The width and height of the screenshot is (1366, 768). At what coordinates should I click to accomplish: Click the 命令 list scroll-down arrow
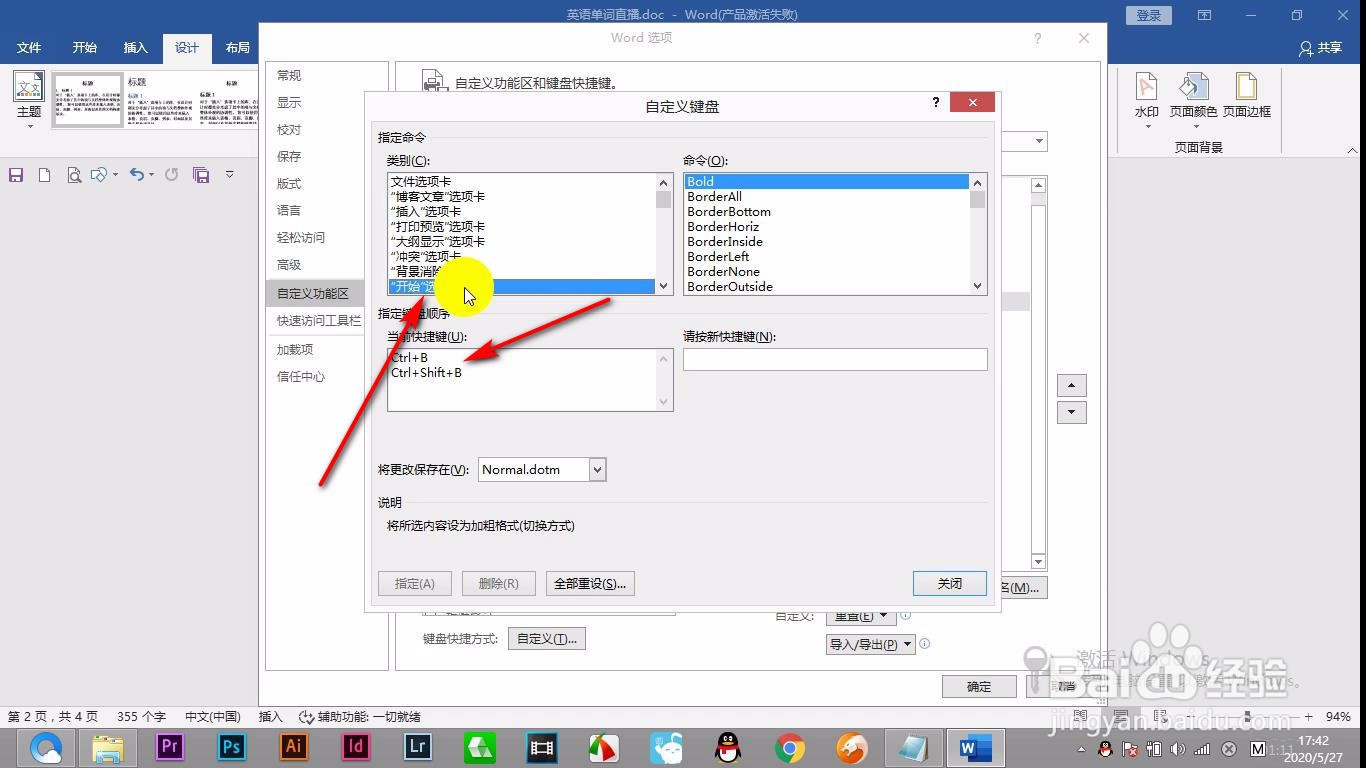pos(978,286)
